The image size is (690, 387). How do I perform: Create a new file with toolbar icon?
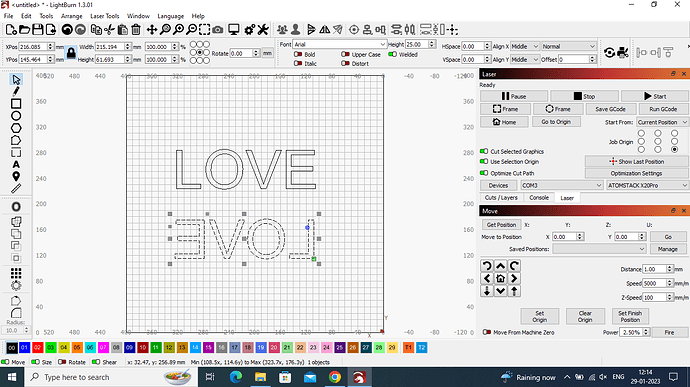(11, 29)
